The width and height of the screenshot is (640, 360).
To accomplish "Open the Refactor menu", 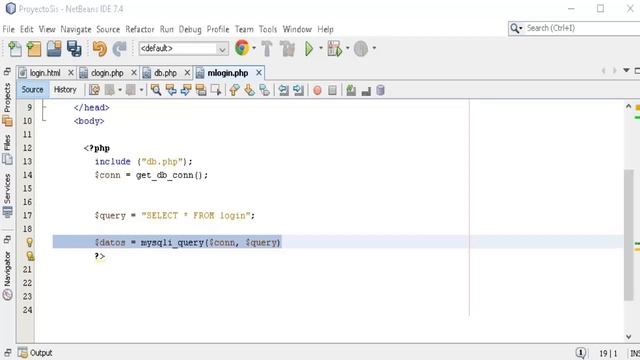I will [x=140, y=29].
